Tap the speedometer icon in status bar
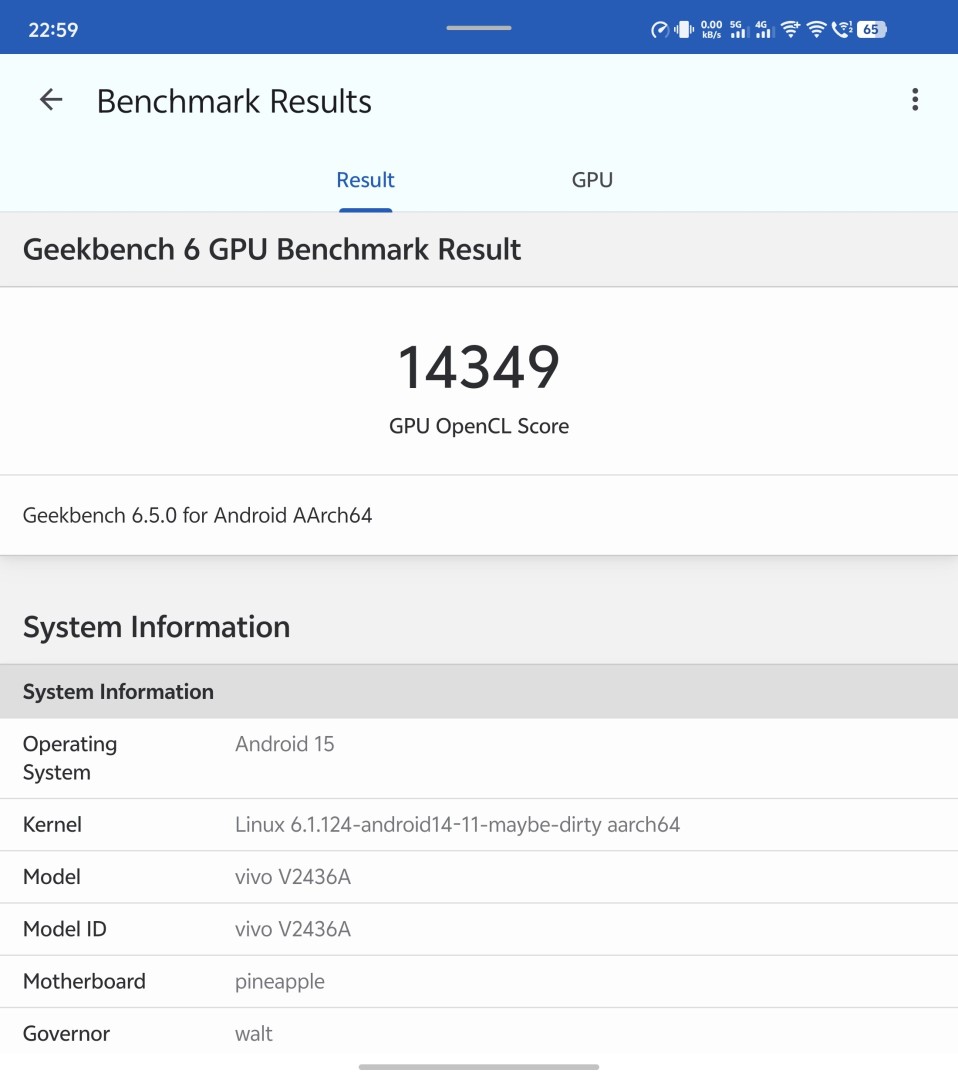Screen dimensions: 958x1080 (659, 30)
